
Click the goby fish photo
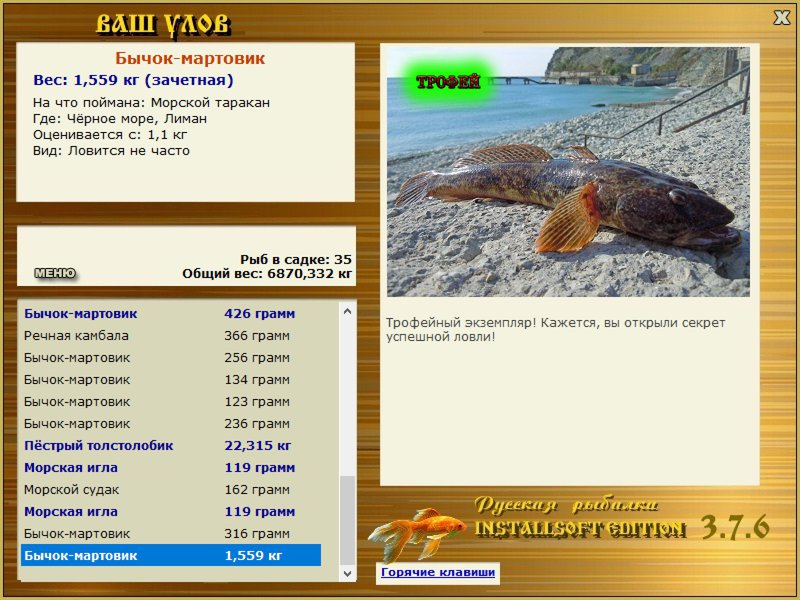568,172
